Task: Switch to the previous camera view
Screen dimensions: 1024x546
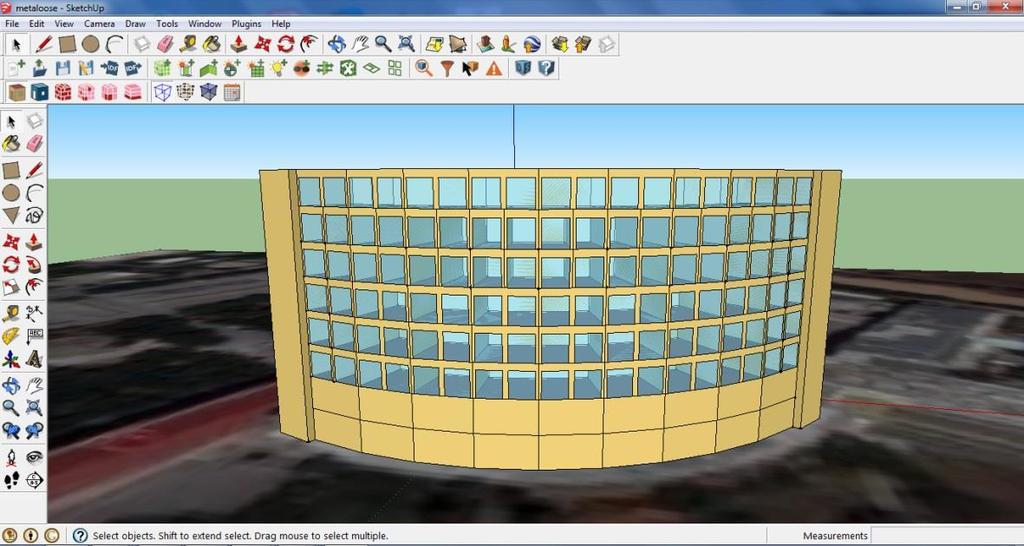Action: pos(11,431)
